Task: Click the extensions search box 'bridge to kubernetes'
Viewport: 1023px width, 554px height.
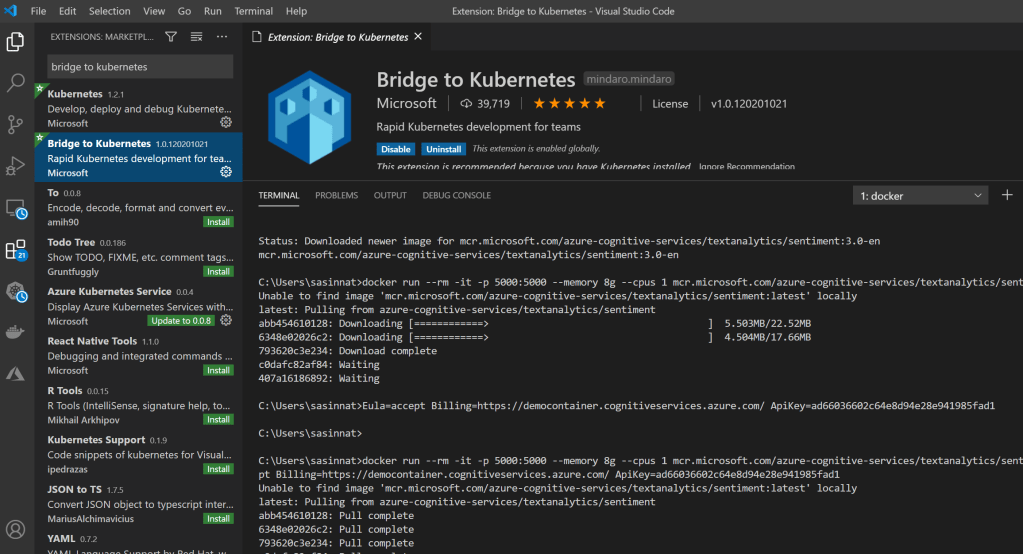Action: [x=140, y=67]
